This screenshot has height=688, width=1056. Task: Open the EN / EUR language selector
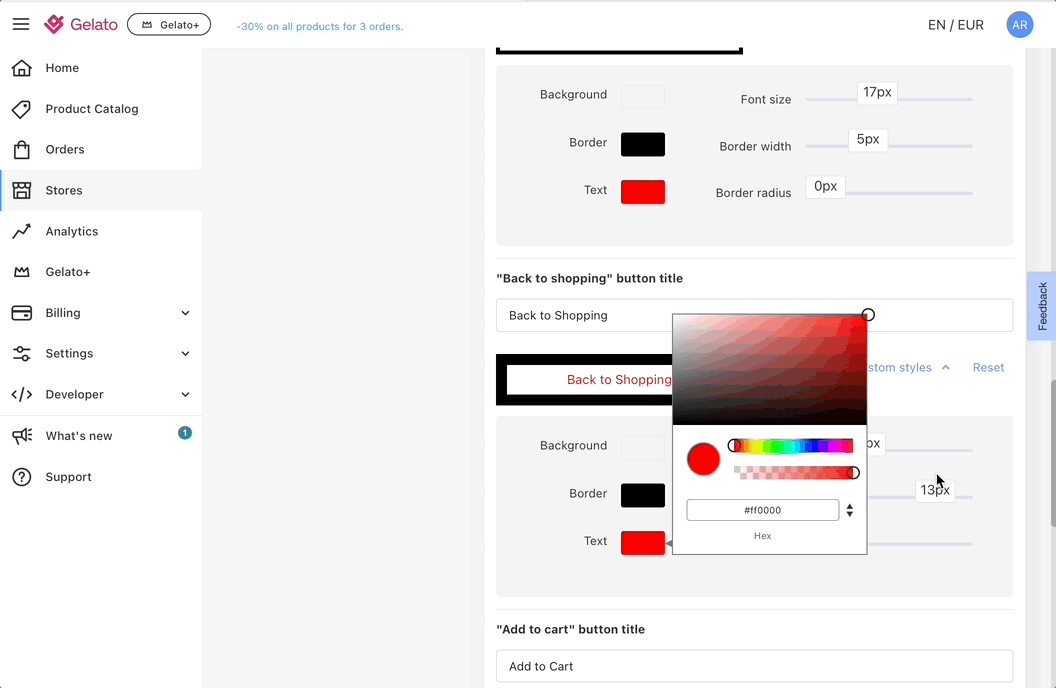tap(956, 25)
